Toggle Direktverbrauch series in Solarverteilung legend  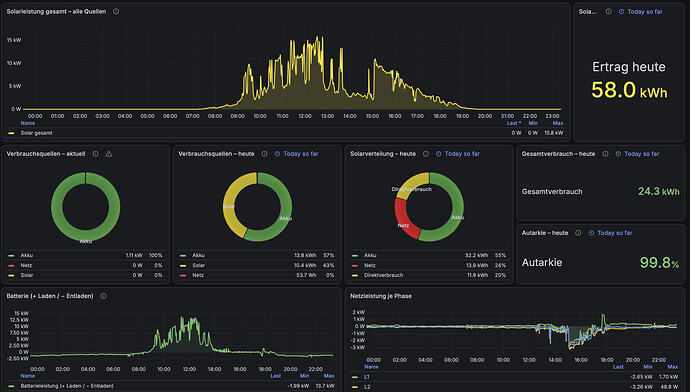click(383, 275)
